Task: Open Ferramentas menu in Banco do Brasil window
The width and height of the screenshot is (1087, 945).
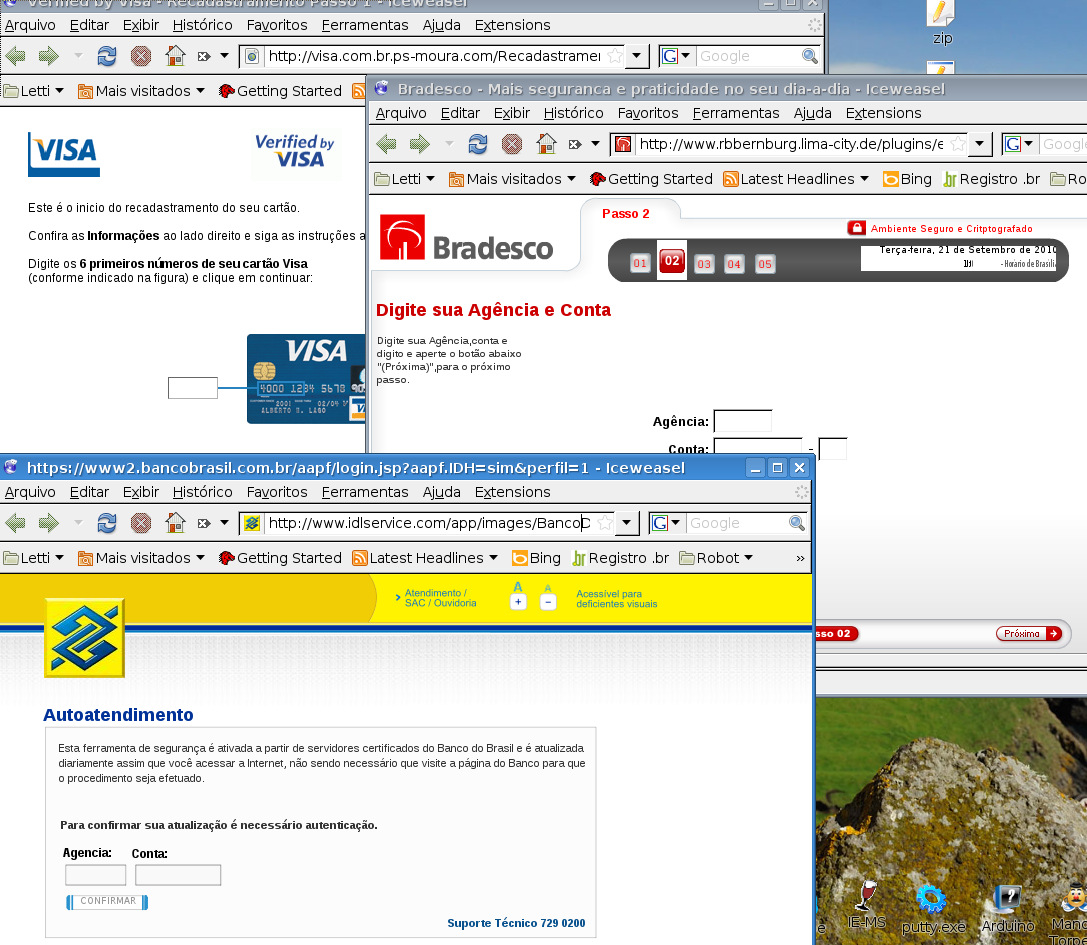Action: click(365, 492)
